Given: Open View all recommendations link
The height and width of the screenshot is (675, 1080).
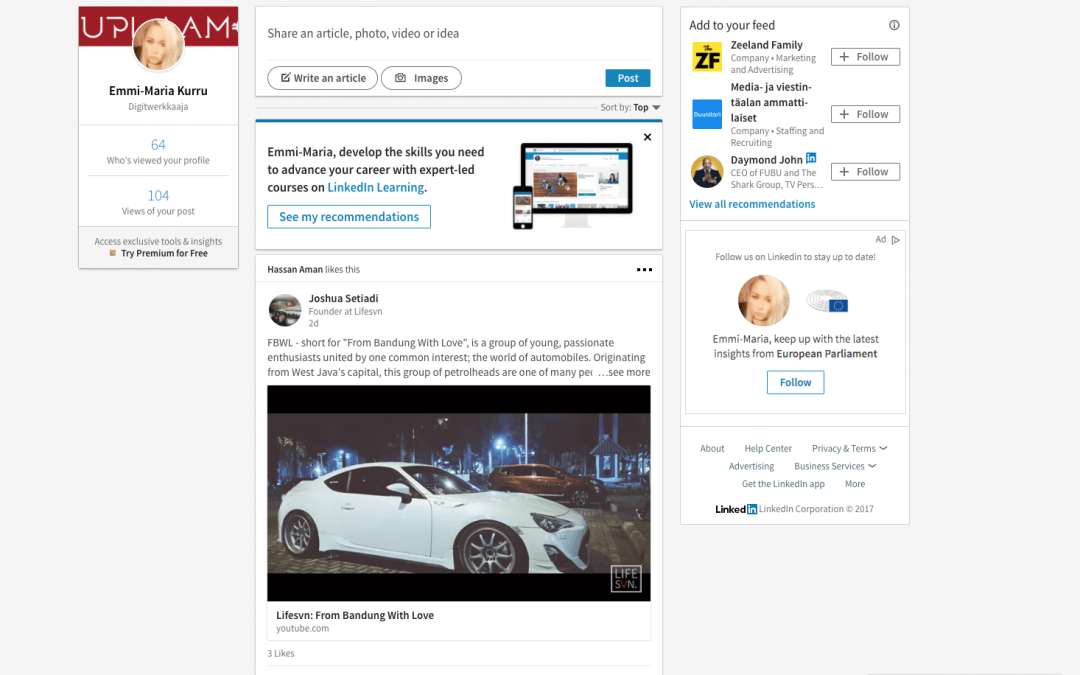Looking at the screenshot, I should tap(752, 204).
